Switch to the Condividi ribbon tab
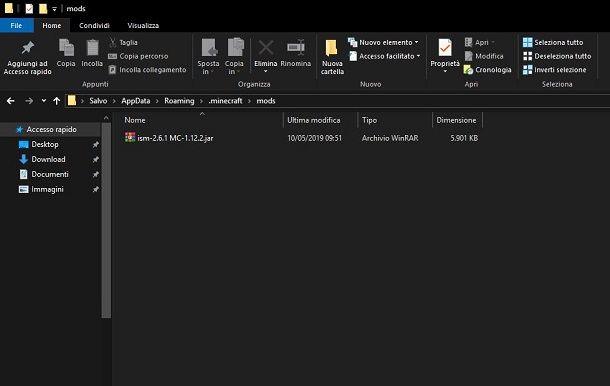 click(94, 25)
